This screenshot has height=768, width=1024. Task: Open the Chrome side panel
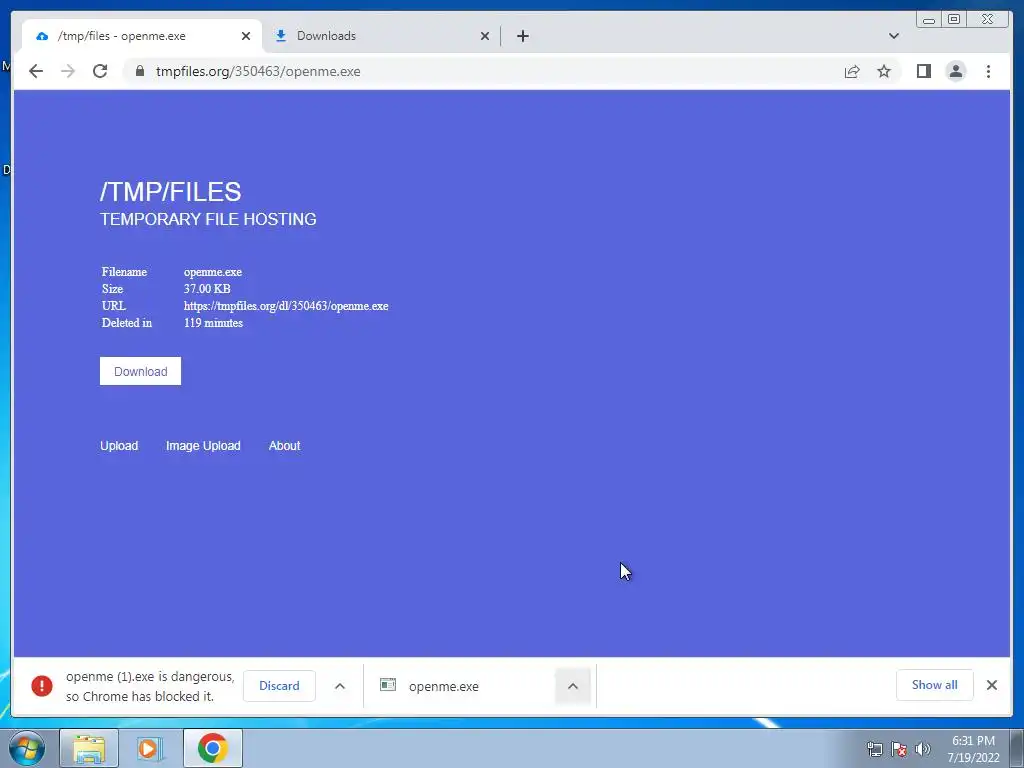click(923, 71)
